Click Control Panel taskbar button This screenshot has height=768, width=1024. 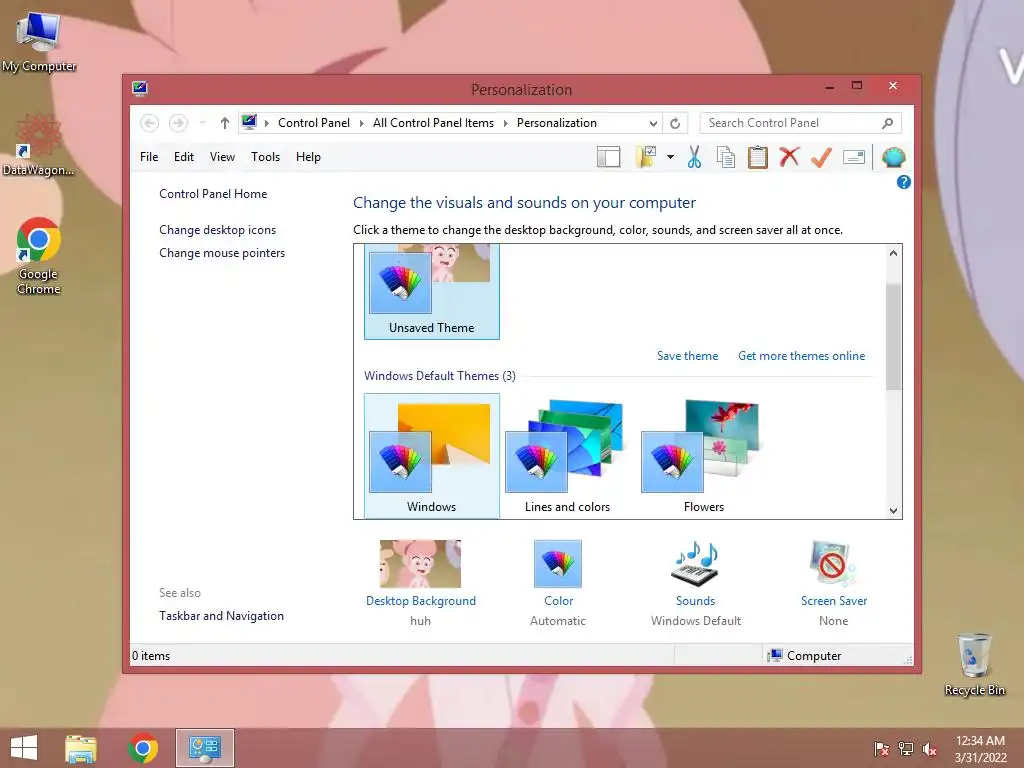[x=205, y=748]
